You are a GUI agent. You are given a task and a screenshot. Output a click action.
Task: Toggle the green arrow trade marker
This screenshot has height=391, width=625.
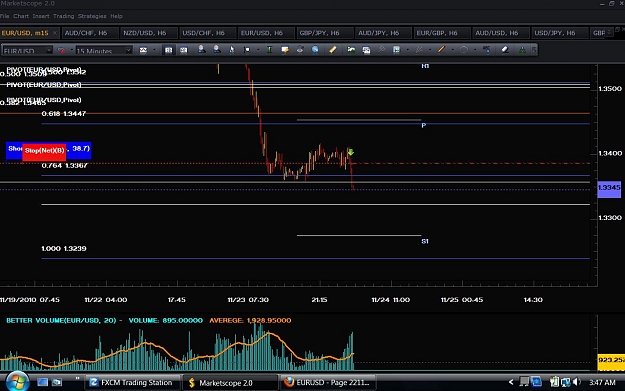(x=350, y=152)
